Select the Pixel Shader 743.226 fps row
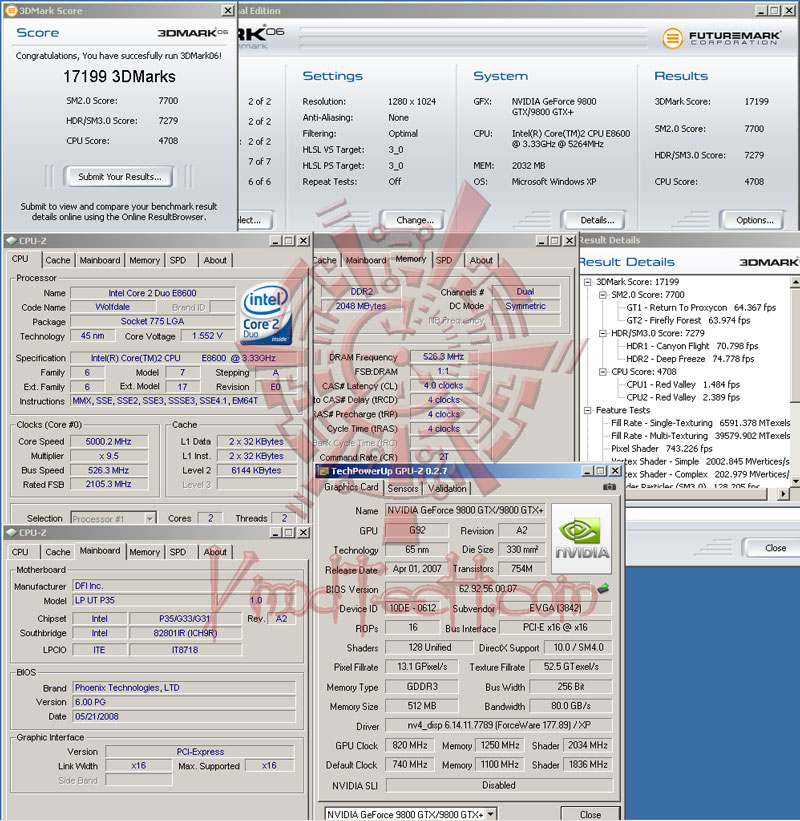The height and width of the screenshot is (821, 800). click(662, 449)
